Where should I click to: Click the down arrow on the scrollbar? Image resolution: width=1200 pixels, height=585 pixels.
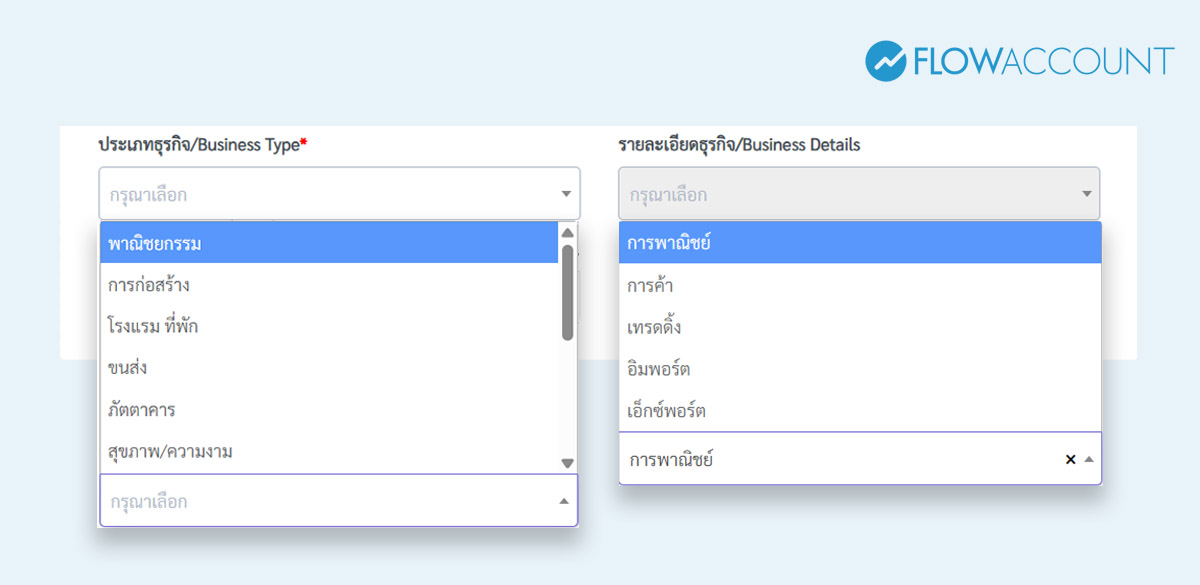[x=566, y=462]
